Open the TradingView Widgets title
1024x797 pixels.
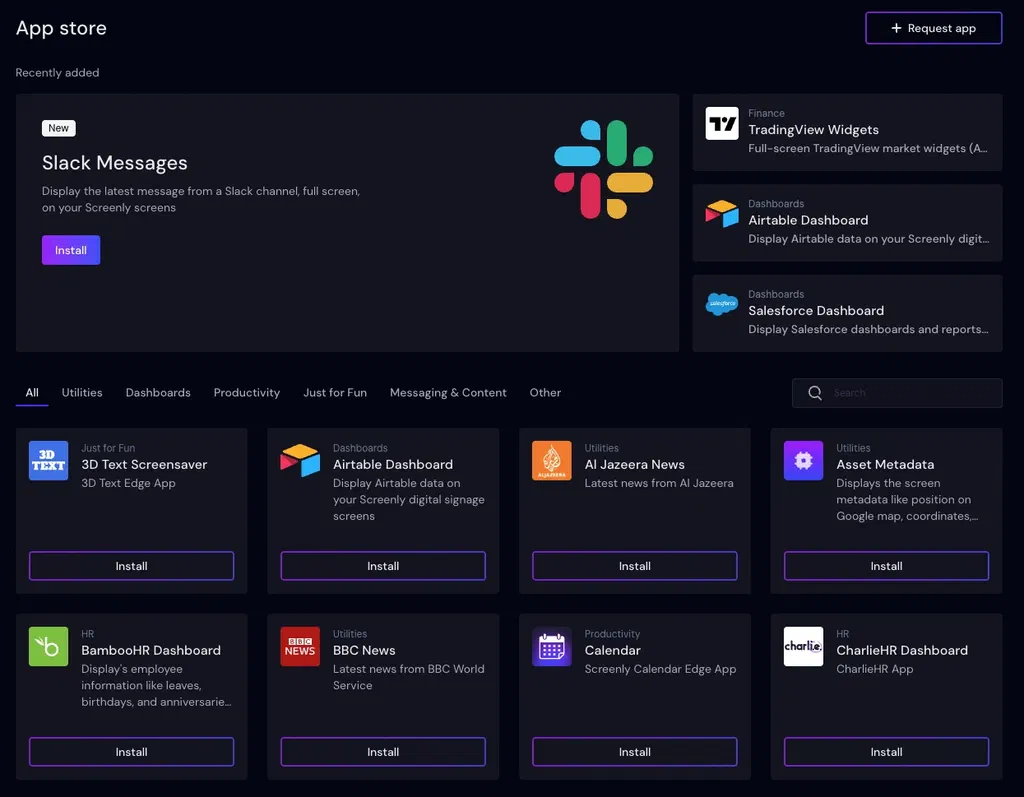pyautogui.click(x=813, y=129)
